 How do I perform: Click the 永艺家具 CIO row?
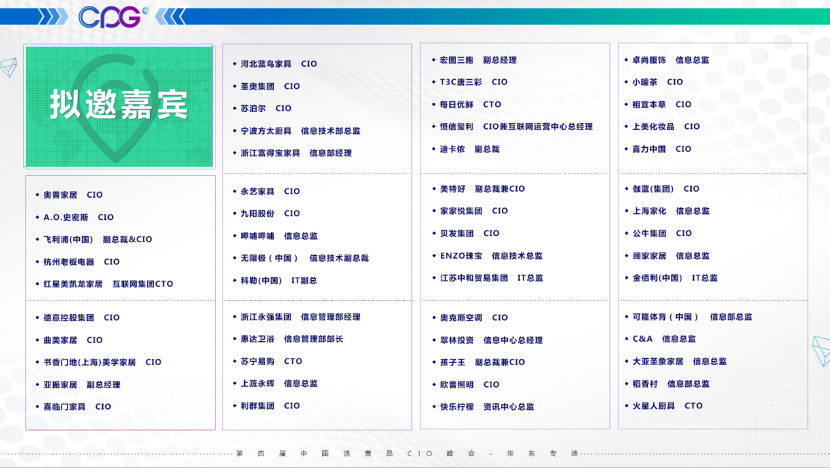[x=270, y=191]
